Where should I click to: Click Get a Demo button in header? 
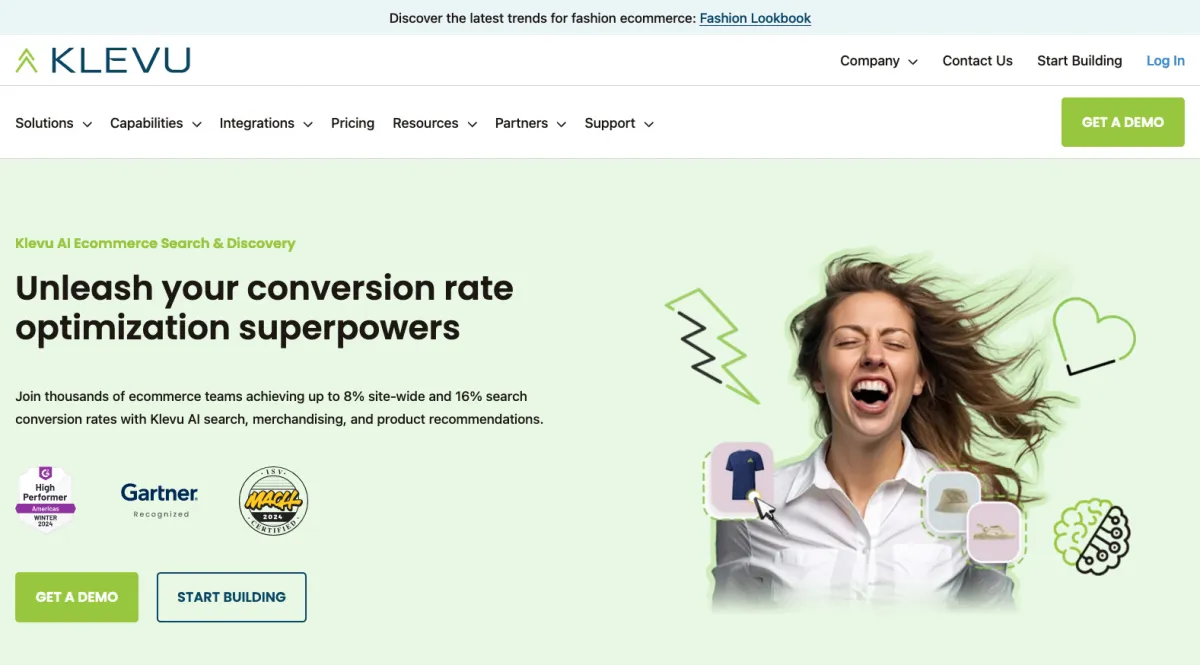[x=1123, y=122]
